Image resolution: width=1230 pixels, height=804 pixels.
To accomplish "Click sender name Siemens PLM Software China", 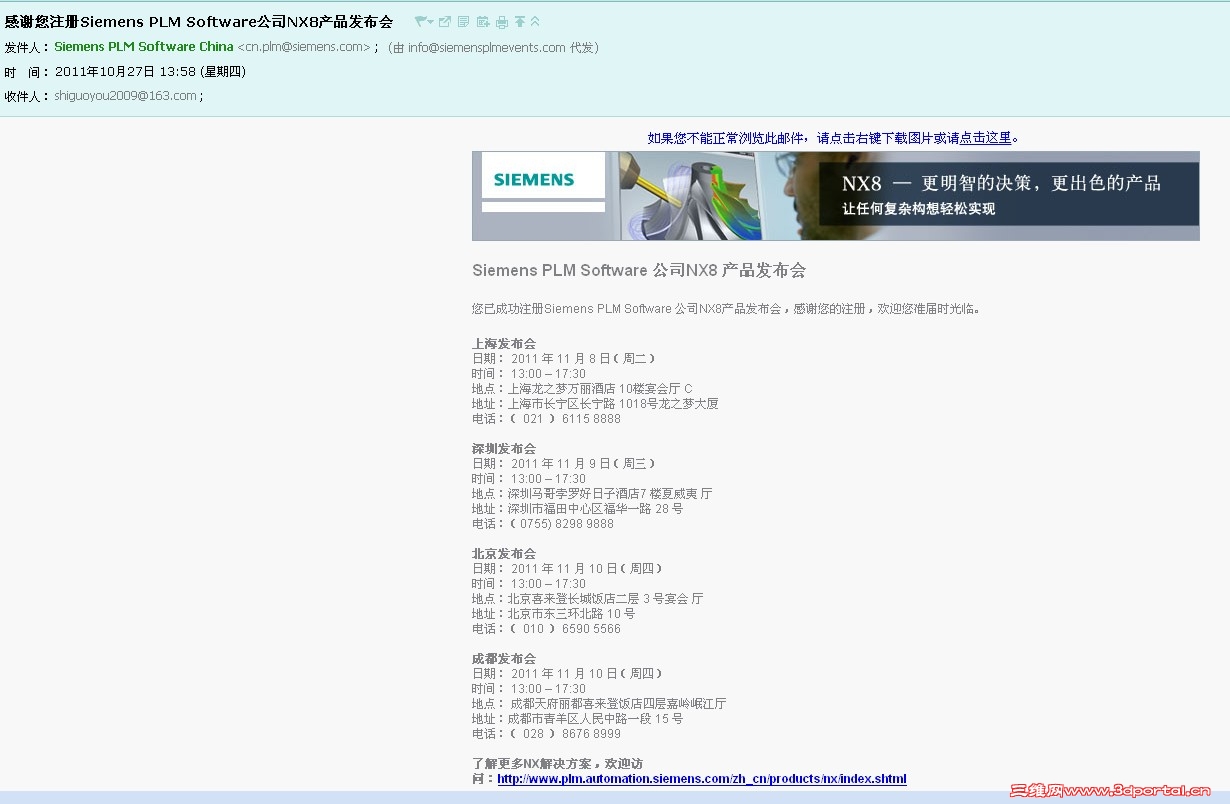I will pyautogui.click(x=143, y=46).
